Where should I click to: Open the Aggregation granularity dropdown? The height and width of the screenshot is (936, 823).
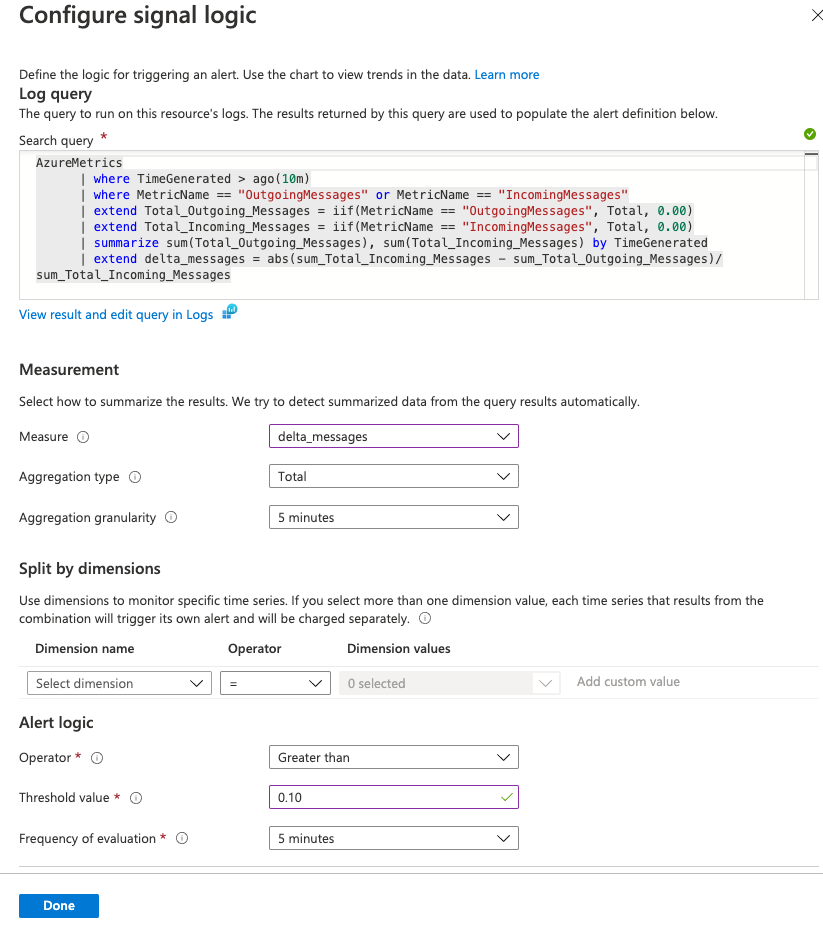click(393, 517)
